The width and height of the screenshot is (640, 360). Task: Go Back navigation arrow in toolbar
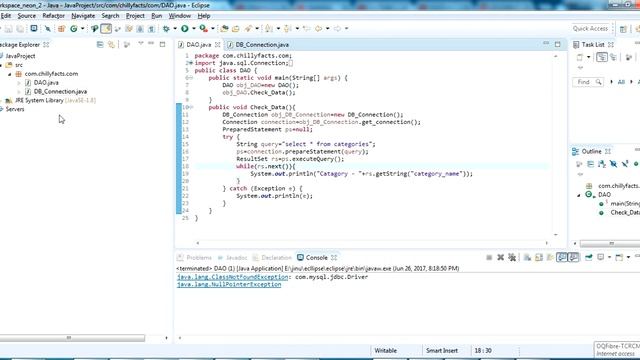(318, 29)
